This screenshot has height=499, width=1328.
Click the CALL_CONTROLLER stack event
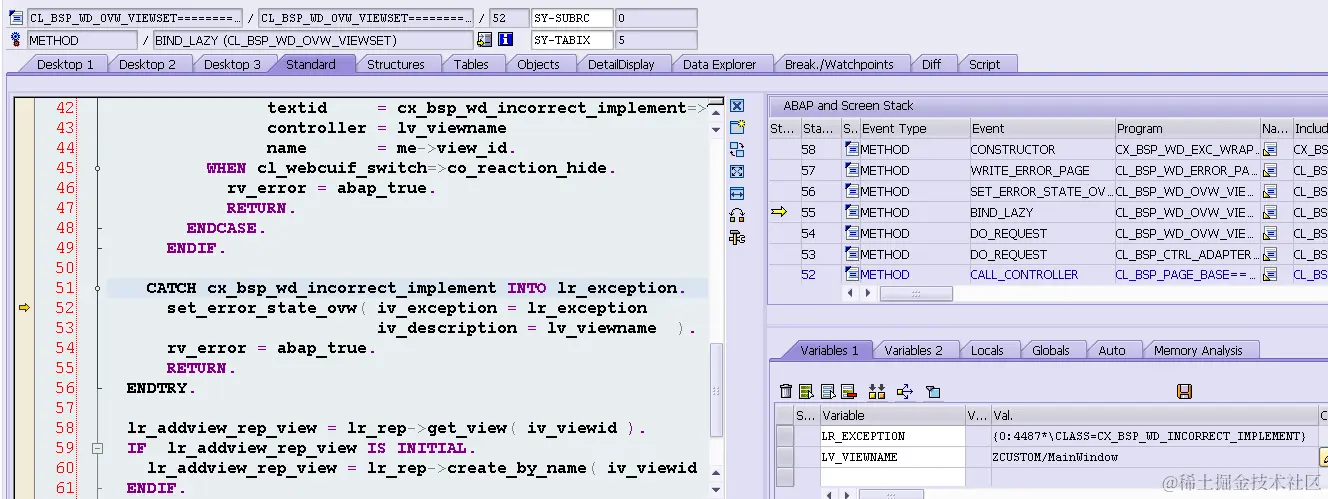[1024, 274]
